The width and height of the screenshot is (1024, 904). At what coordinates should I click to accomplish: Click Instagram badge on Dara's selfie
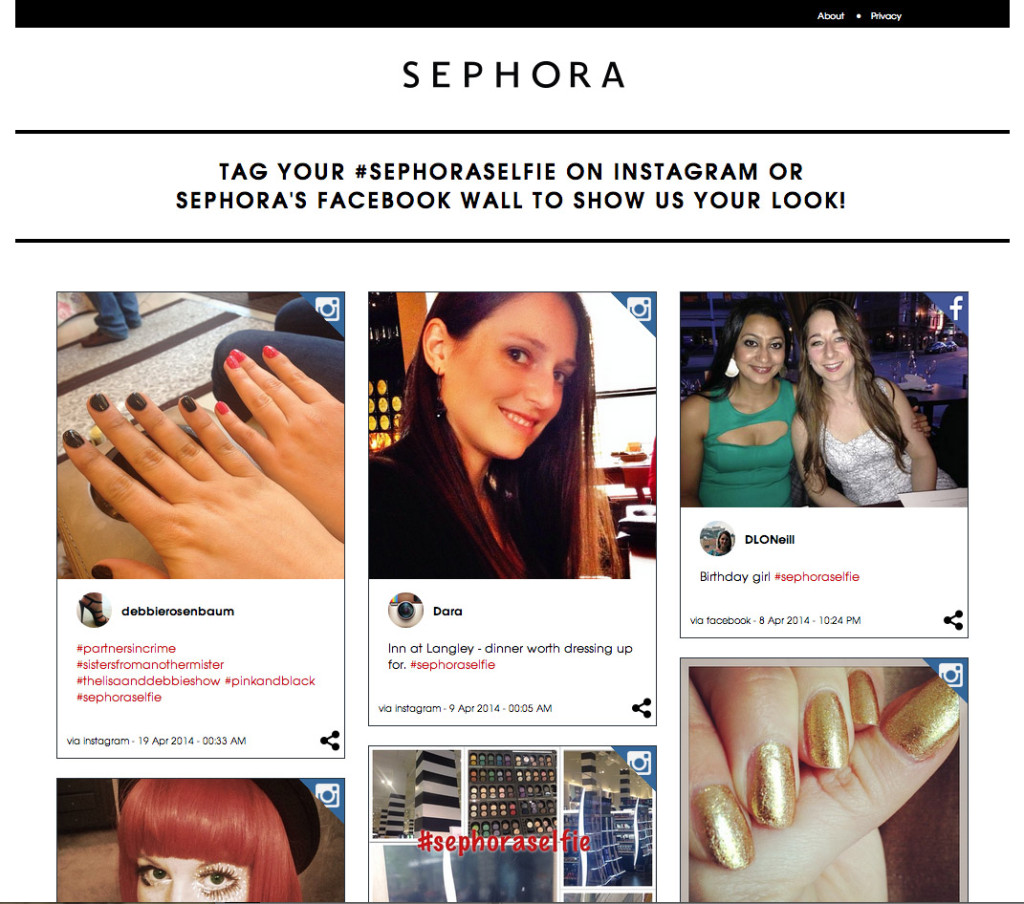point(639,308)
